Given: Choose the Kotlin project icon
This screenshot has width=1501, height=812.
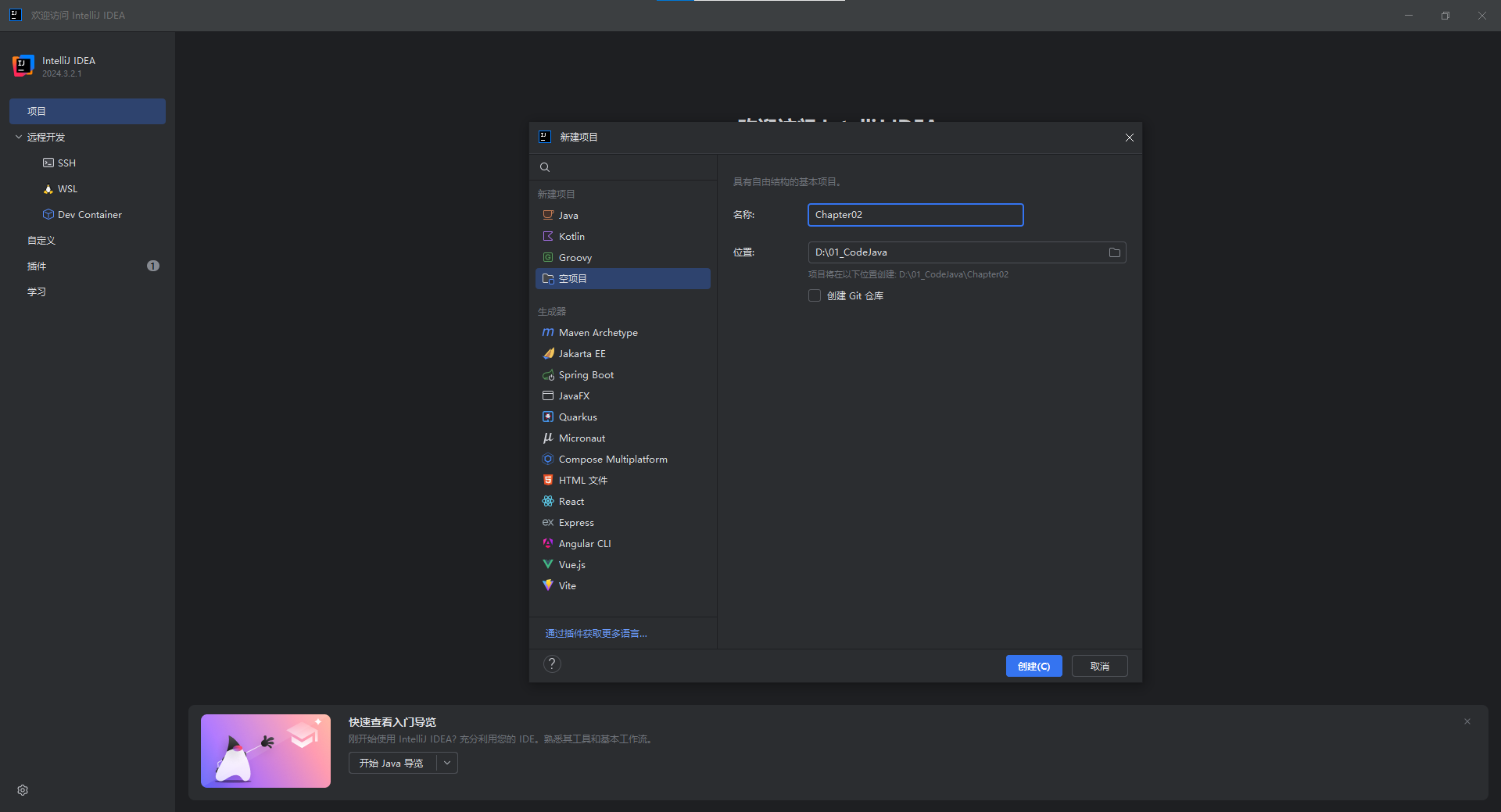Looking at the screenshot, I should [548, 236].
